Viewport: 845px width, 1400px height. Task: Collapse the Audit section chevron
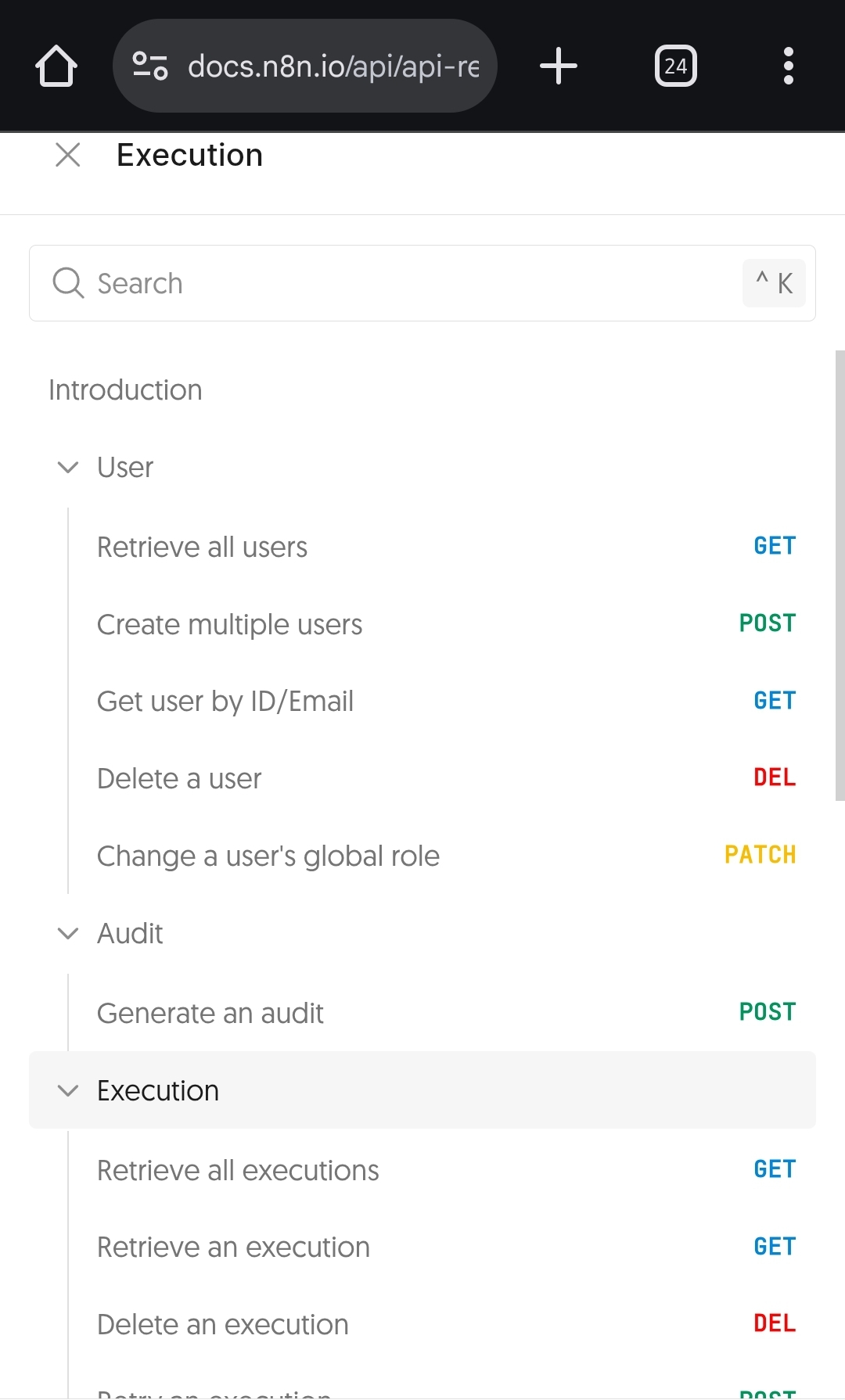click(x=68, y=933)
